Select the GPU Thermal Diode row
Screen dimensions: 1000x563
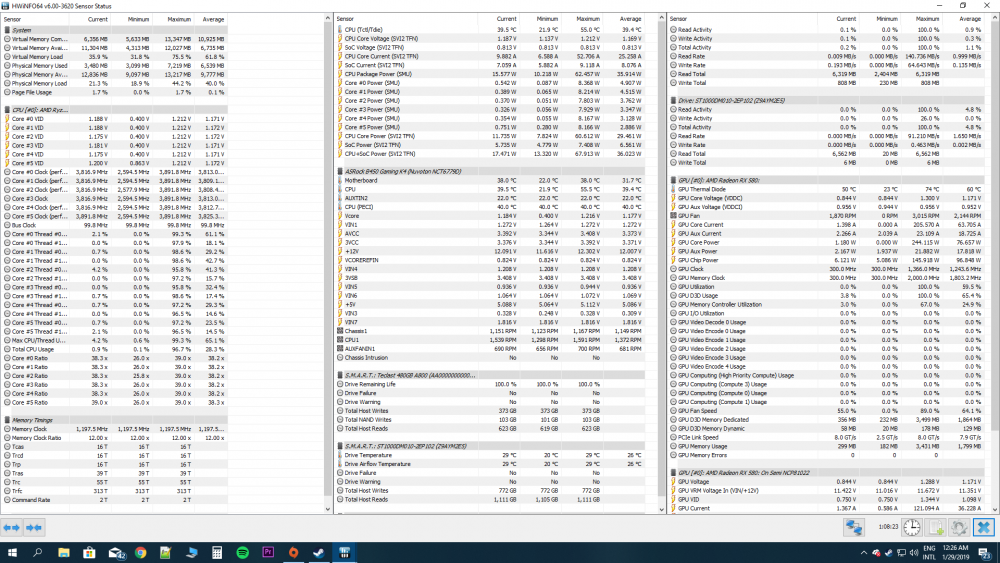(x=827, y=189)
